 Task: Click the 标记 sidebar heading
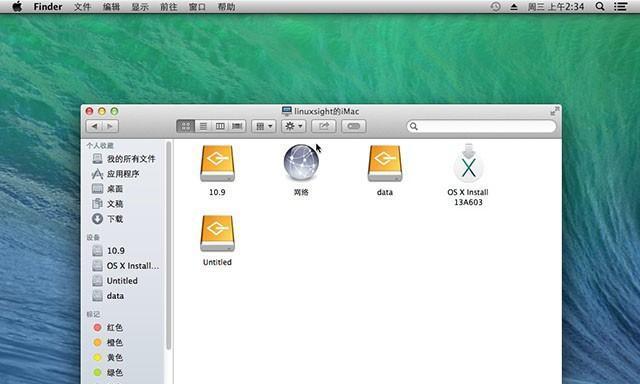(93, 314)
